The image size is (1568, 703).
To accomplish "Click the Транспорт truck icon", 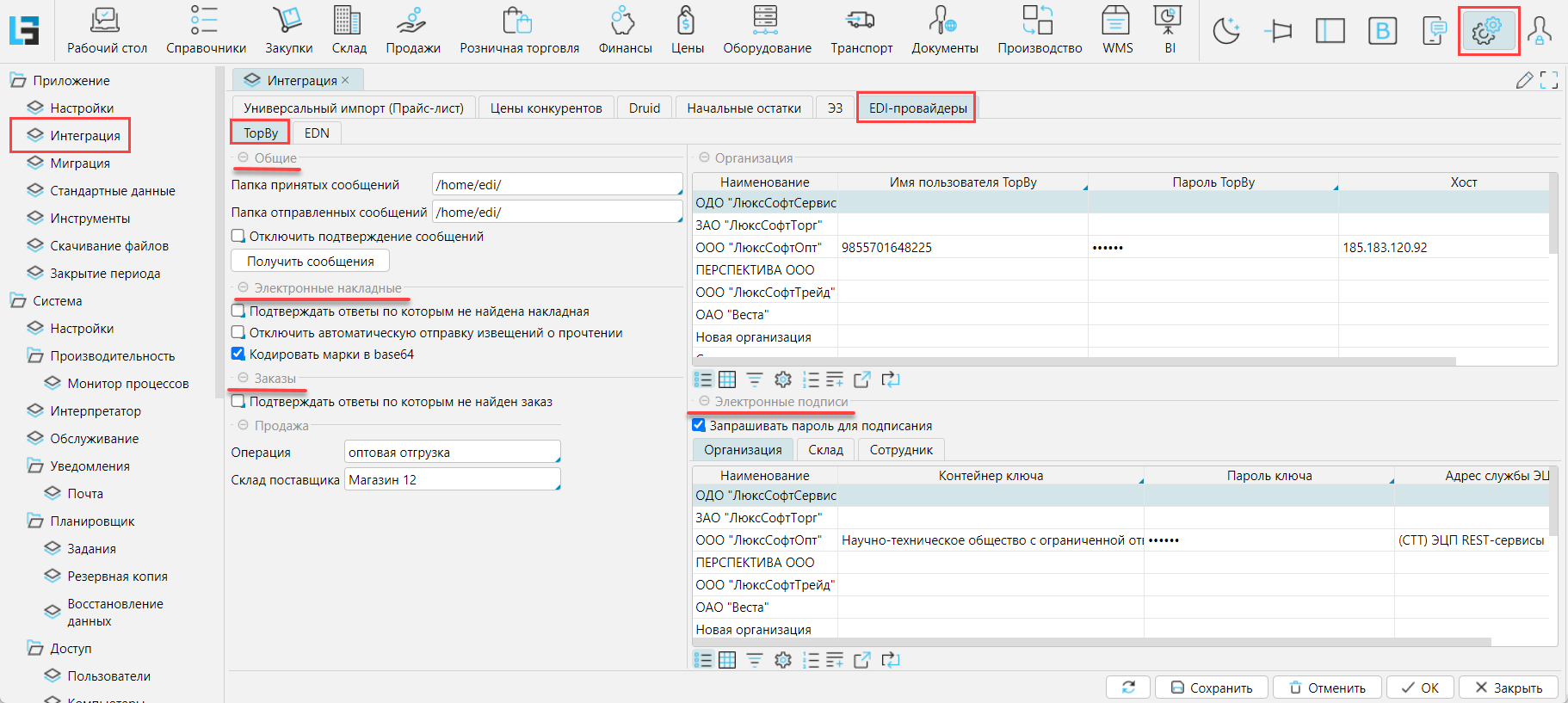I will [861, 30].
